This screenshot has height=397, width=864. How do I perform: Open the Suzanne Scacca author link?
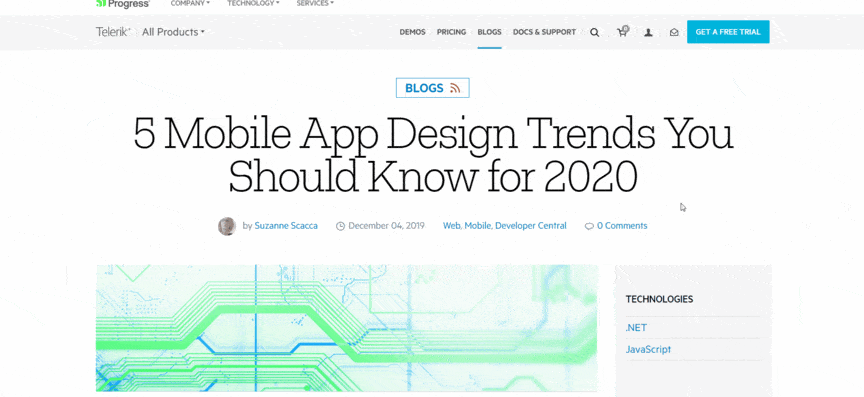click(x=286, y=226)
